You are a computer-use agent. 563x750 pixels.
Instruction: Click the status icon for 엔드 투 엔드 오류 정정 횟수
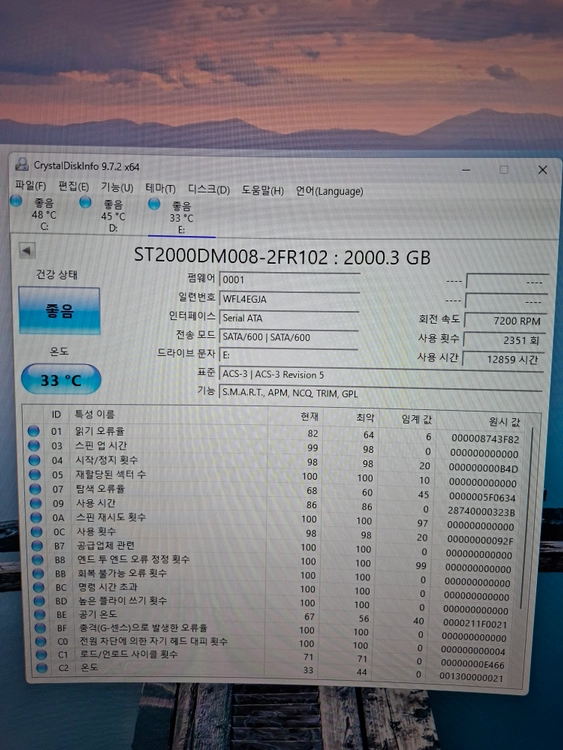click(x=38, y=559)
